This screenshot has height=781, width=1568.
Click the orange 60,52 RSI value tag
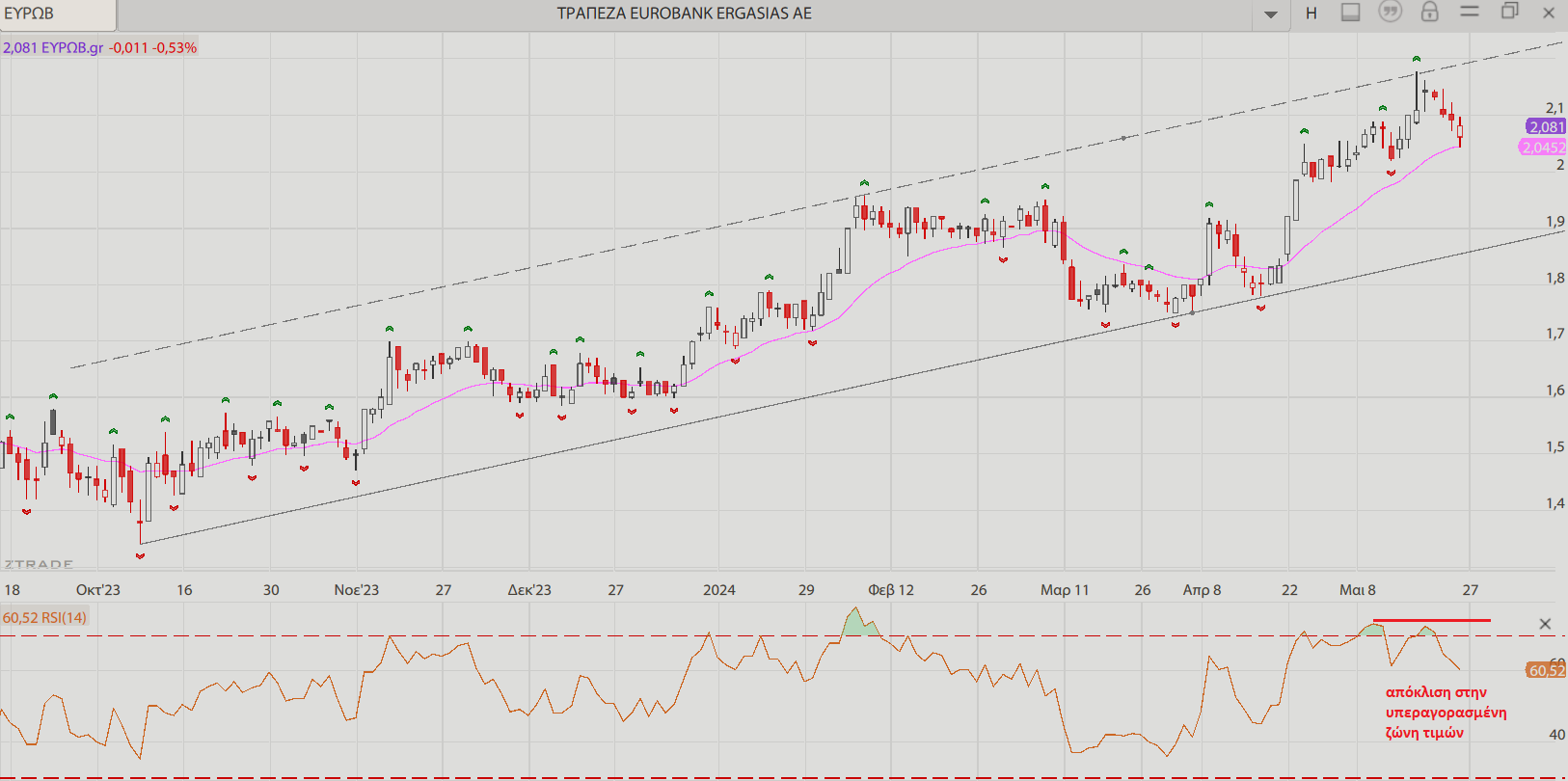[1546, 670]
